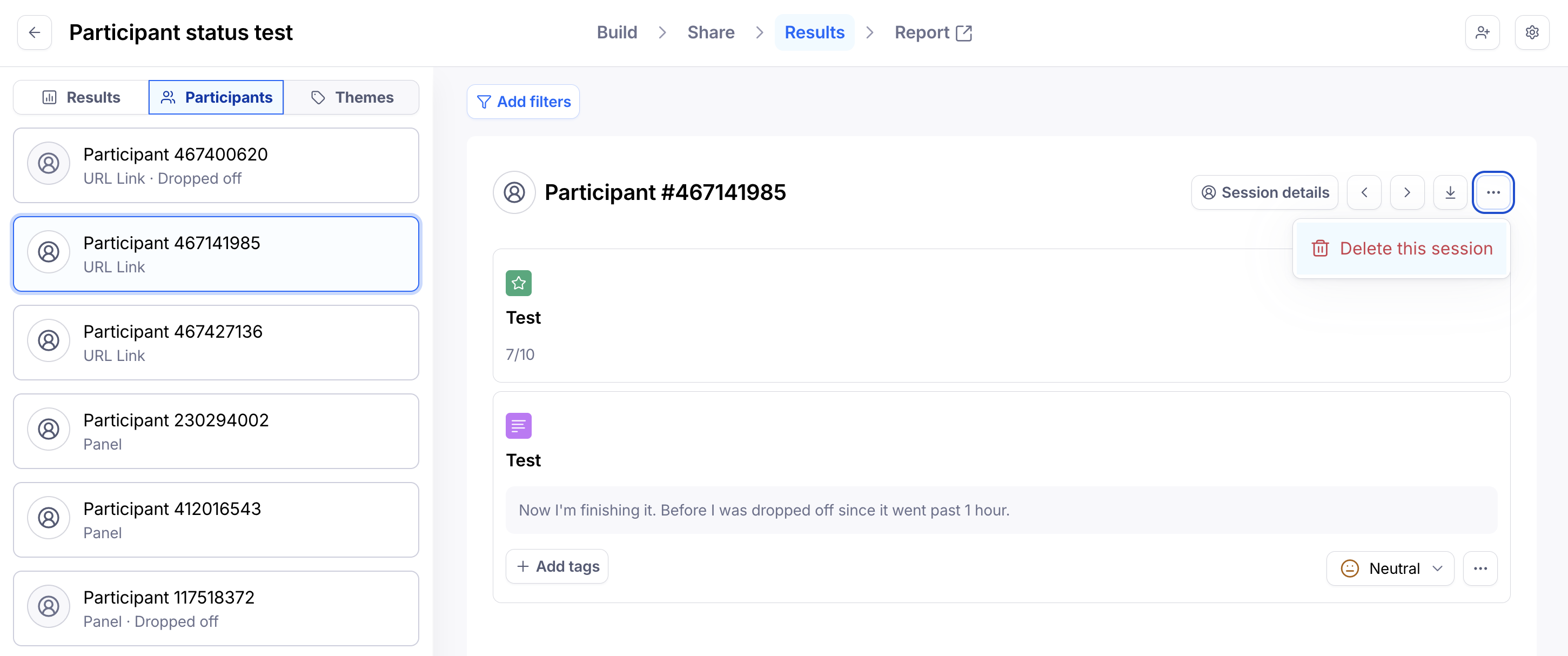This screenshot has height=656, width=1568.
Task: Click the back arrow button
Action: click(35, 32)
